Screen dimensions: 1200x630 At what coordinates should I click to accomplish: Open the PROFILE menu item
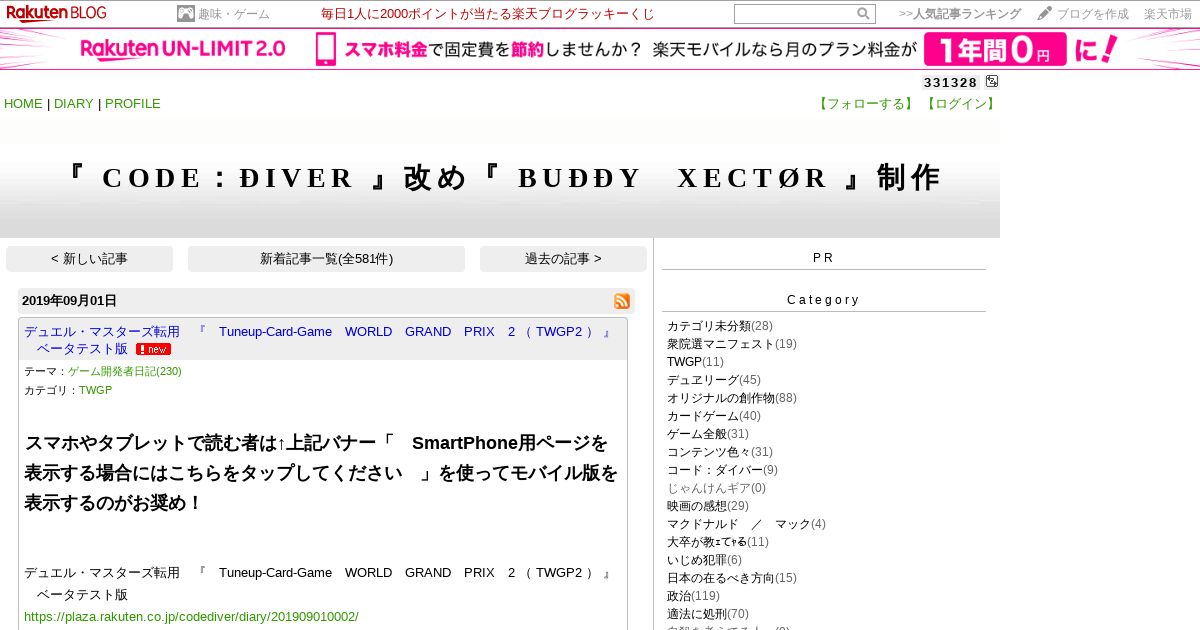(133, 104)
